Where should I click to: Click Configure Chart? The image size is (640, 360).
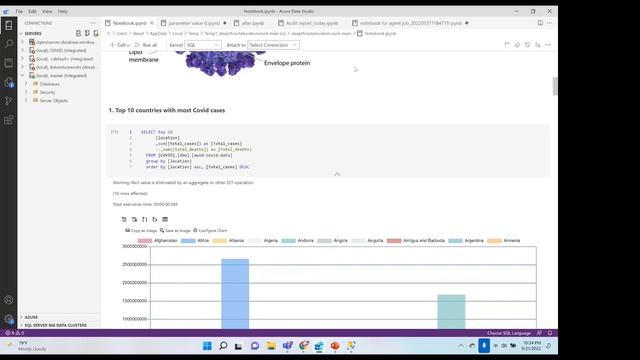pos(210,231)
